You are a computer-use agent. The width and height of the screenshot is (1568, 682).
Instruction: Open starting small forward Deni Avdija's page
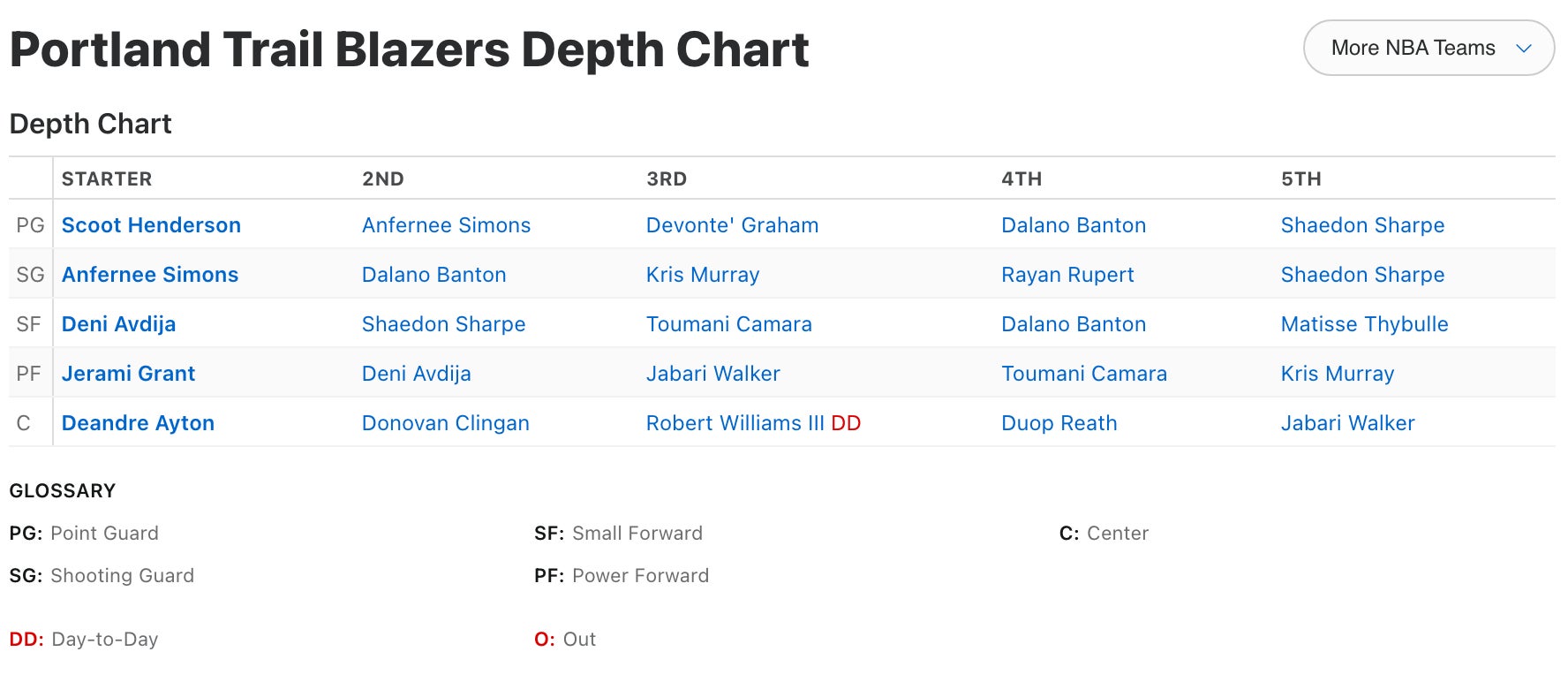click(x=118, y=324)
